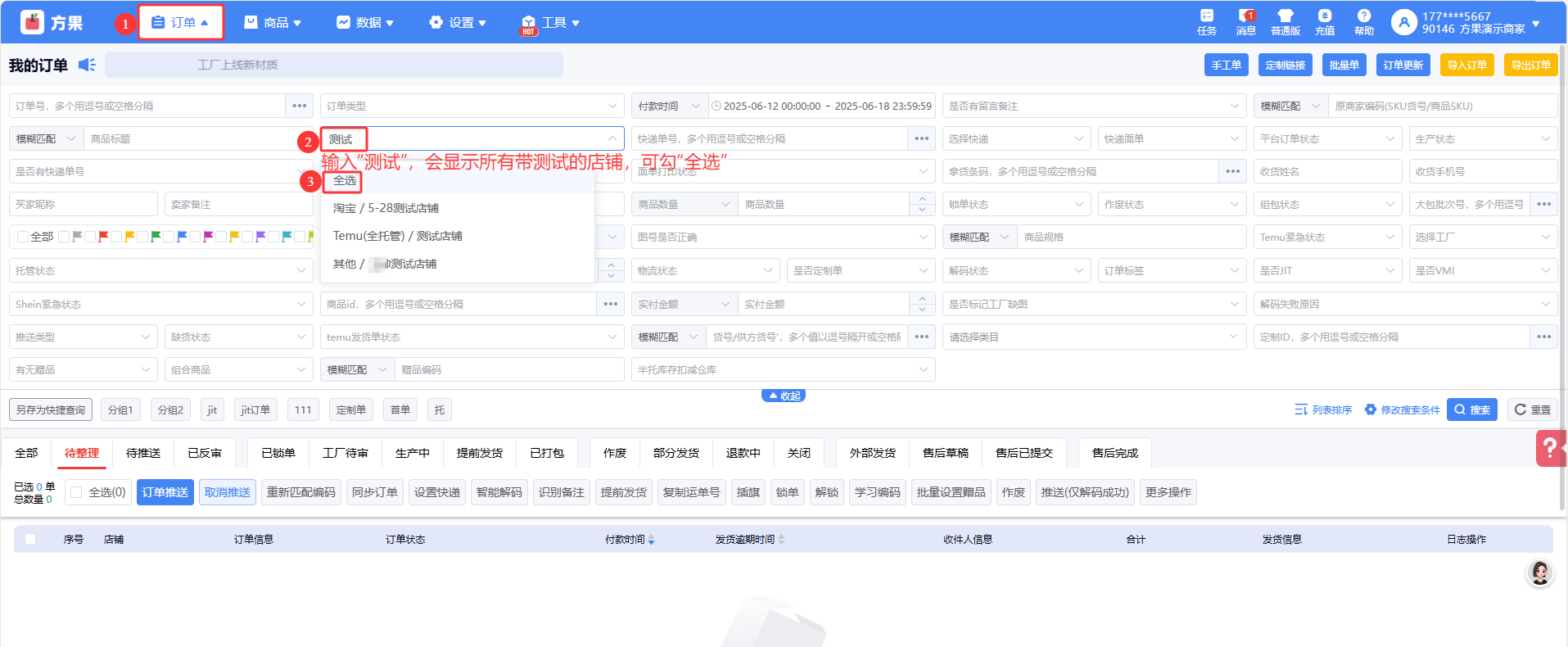Click the 充值 recharge yen icon
The image size is (1568, 647).
(x=1324, y=16)
